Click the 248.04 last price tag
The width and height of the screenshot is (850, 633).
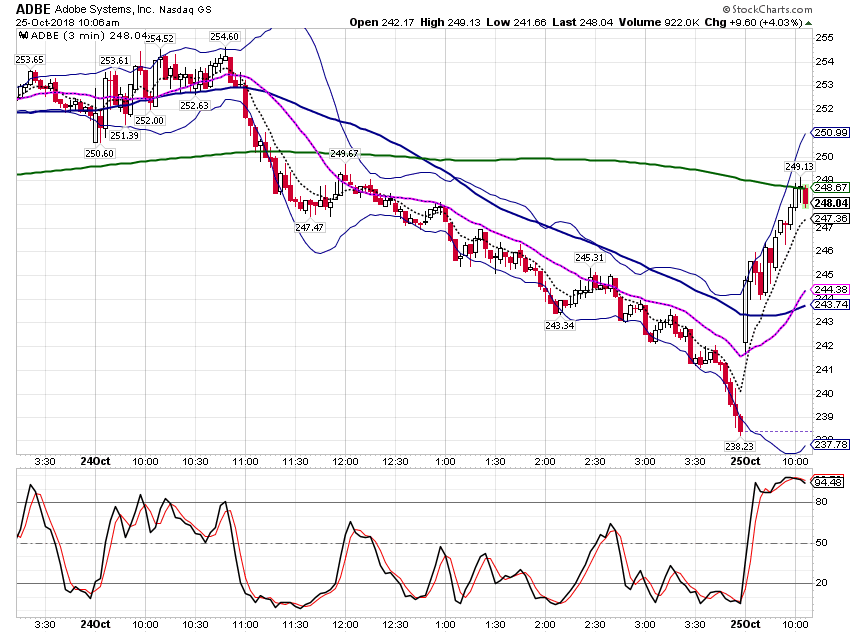coord(830,203)
